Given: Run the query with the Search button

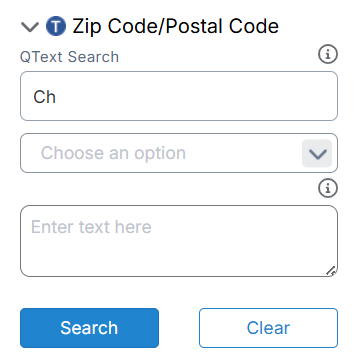Looking at the screenshot, I should tap(89, 328).
